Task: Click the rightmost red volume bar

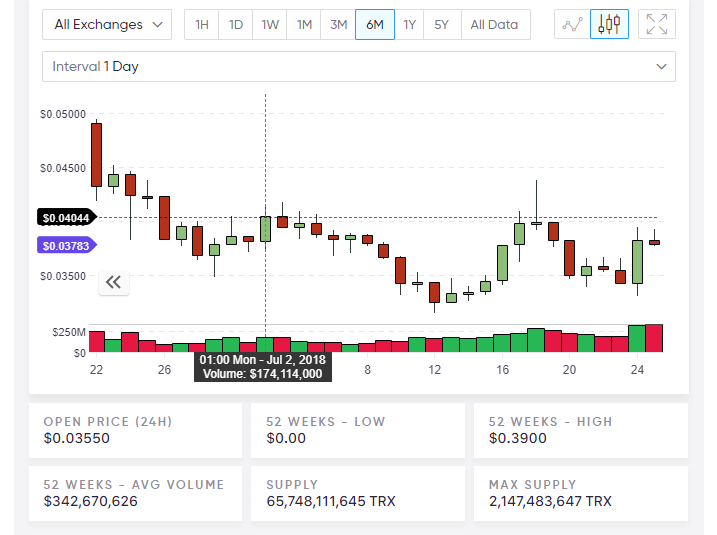Action: point(654,338)
